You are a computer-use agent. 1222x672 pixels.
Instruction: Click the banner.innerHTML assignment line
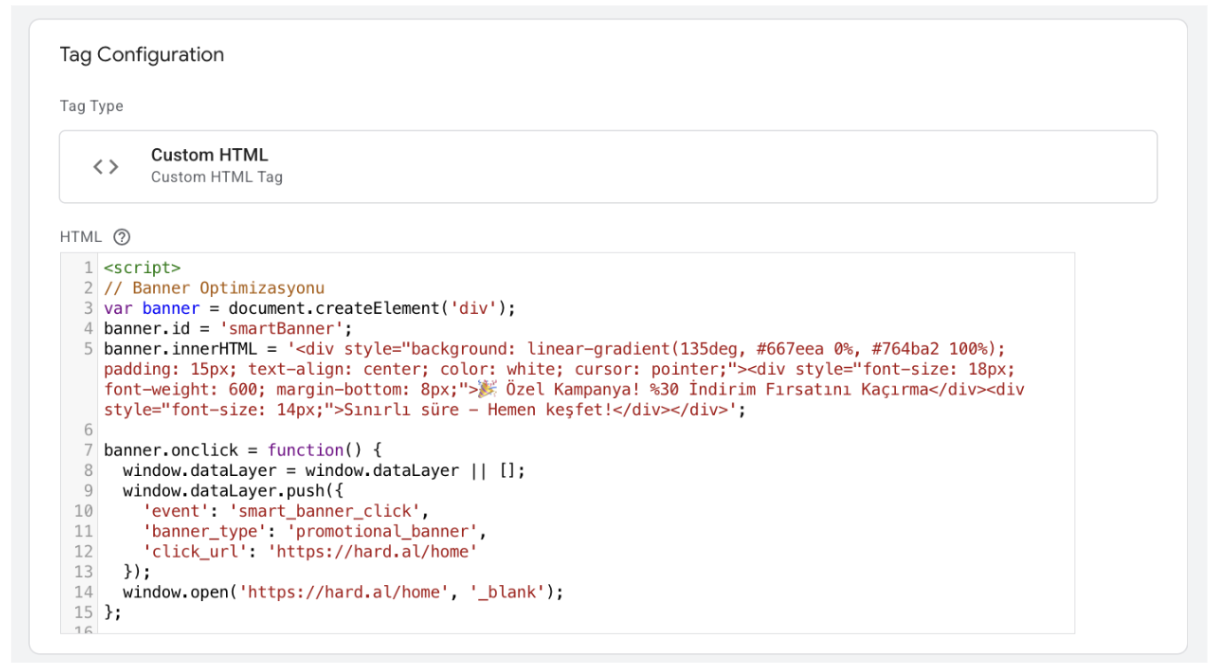point(563,379)
